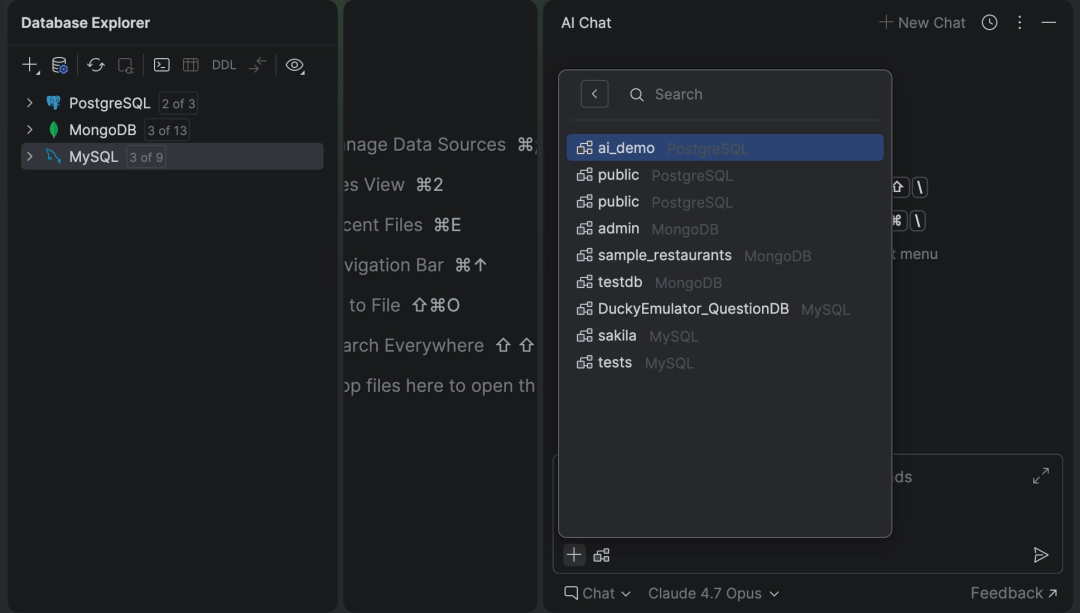The height and width of the screenshot is (613, 1080).
Task: Click the jump to source arrow icon
Action: click(x=258, y=65)
